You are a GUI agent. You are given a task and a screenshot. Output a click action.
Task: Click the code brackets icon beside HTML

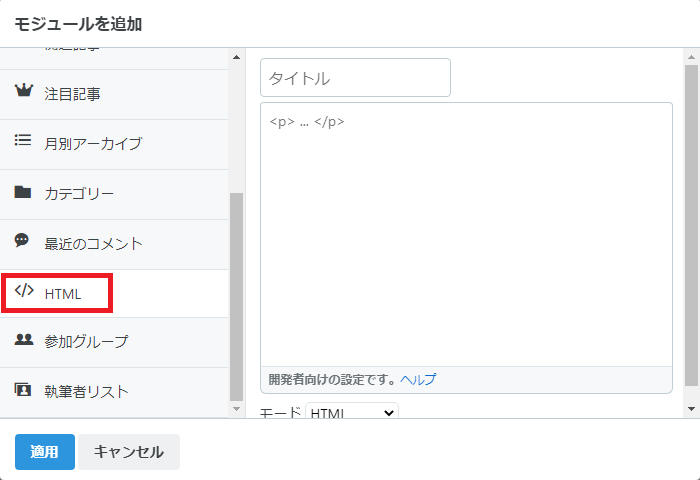point(24,290)
